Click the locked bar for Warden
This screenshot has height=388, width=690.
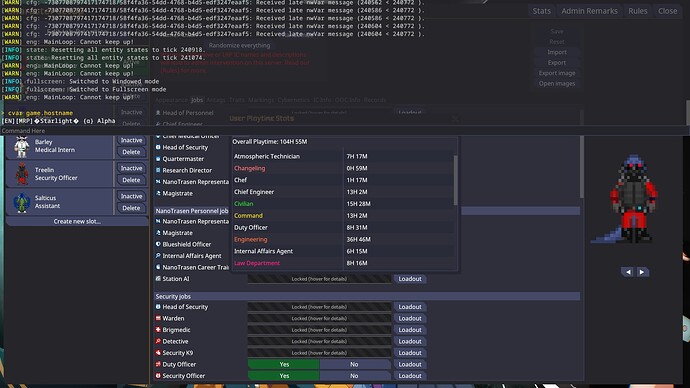click(x=319, y=318)
